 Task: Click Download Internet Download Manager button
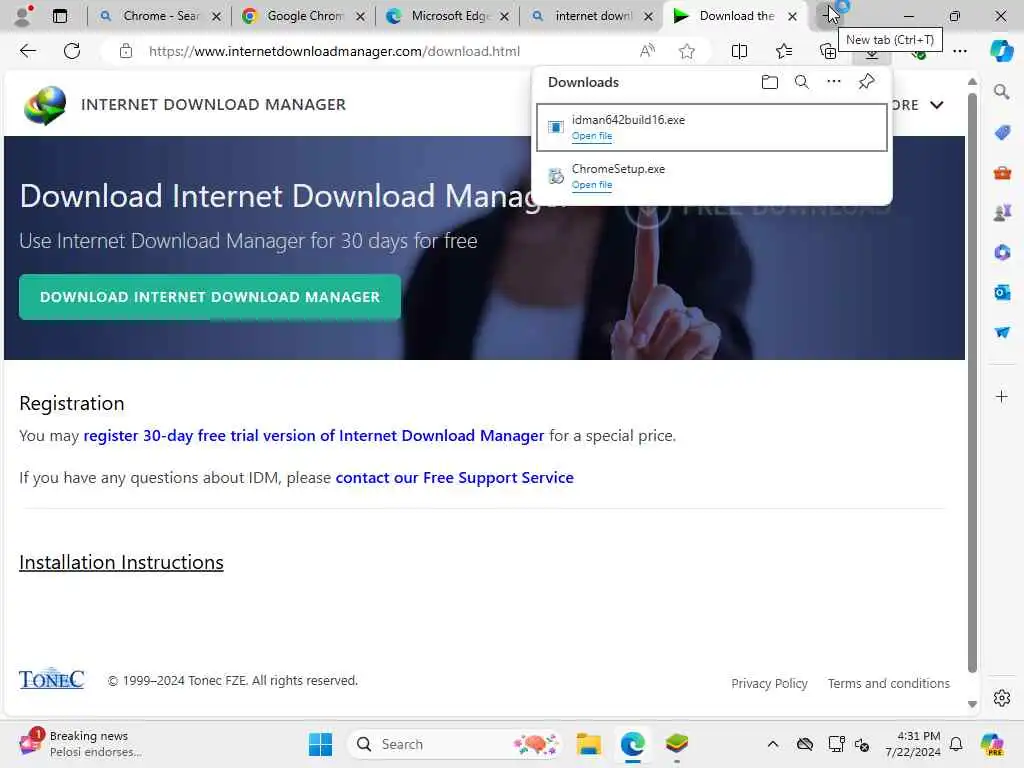point(210,297)
